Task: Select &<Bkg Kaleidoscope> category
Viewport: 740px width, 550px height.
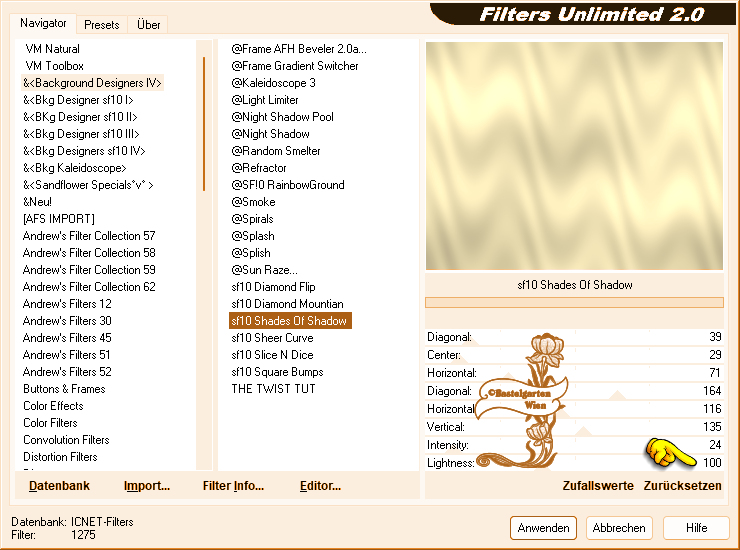Action: (x=75, y=168)
